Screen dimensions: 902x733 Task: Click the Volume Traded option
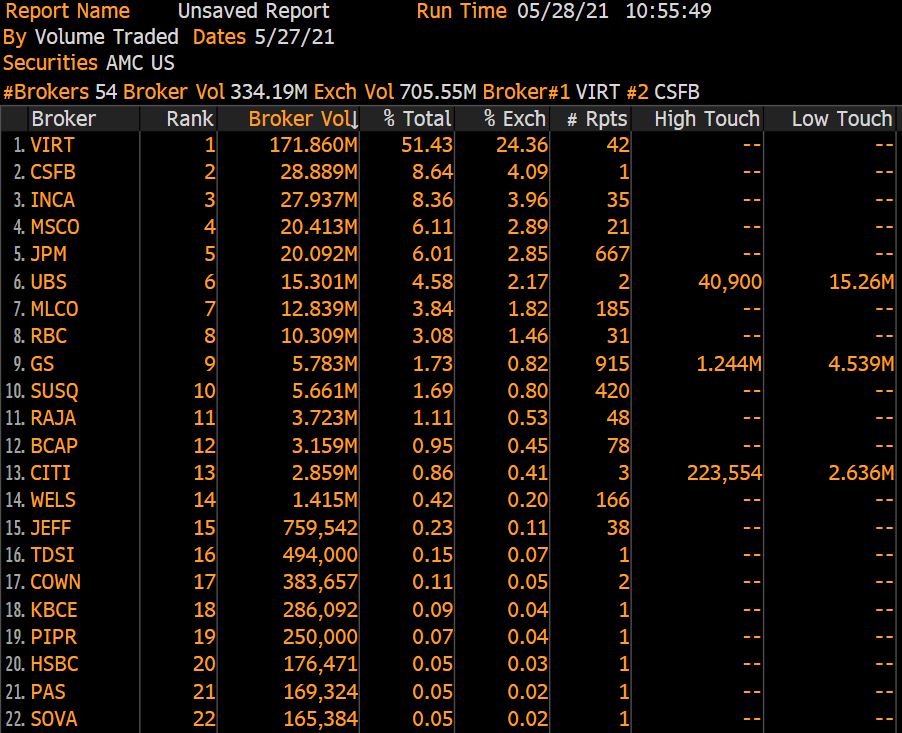pos(106,37)
